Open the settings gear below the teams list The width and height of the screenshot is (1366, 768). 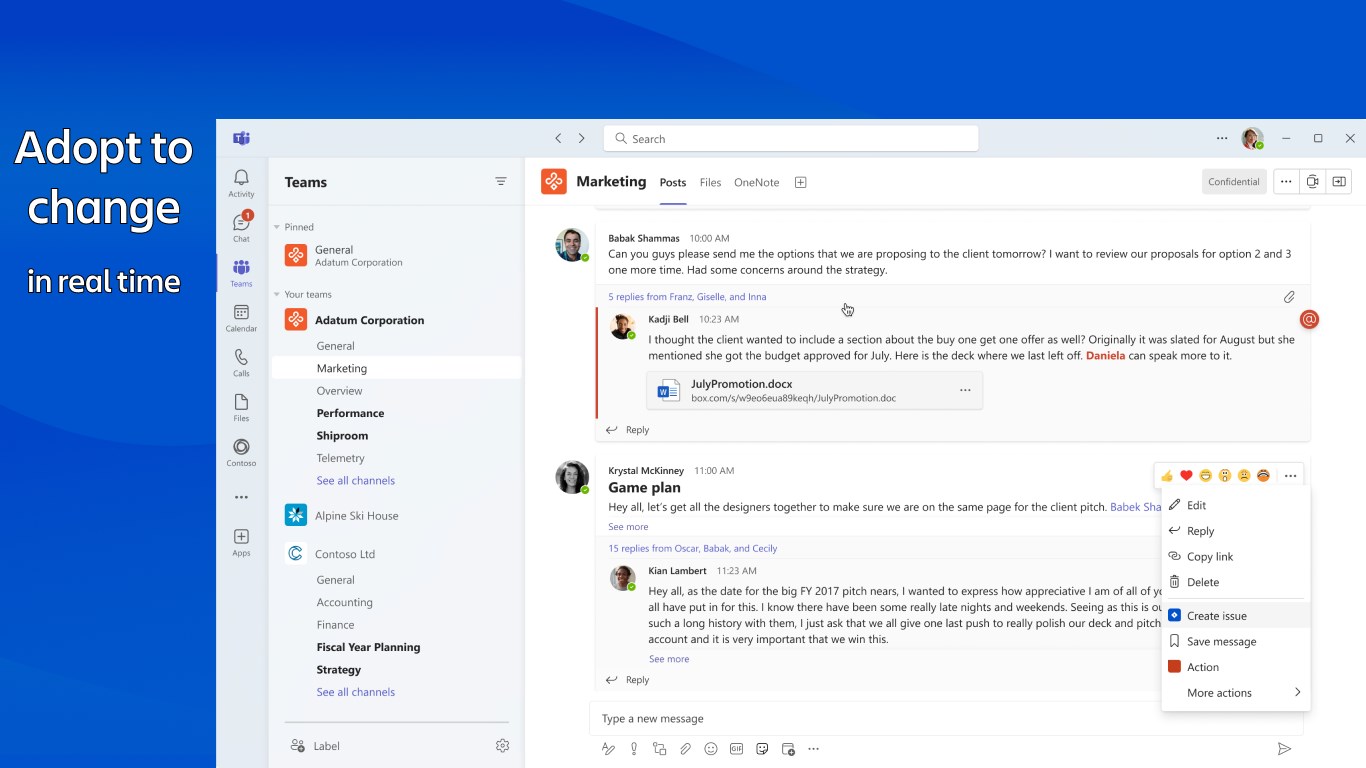pos(503,746)
